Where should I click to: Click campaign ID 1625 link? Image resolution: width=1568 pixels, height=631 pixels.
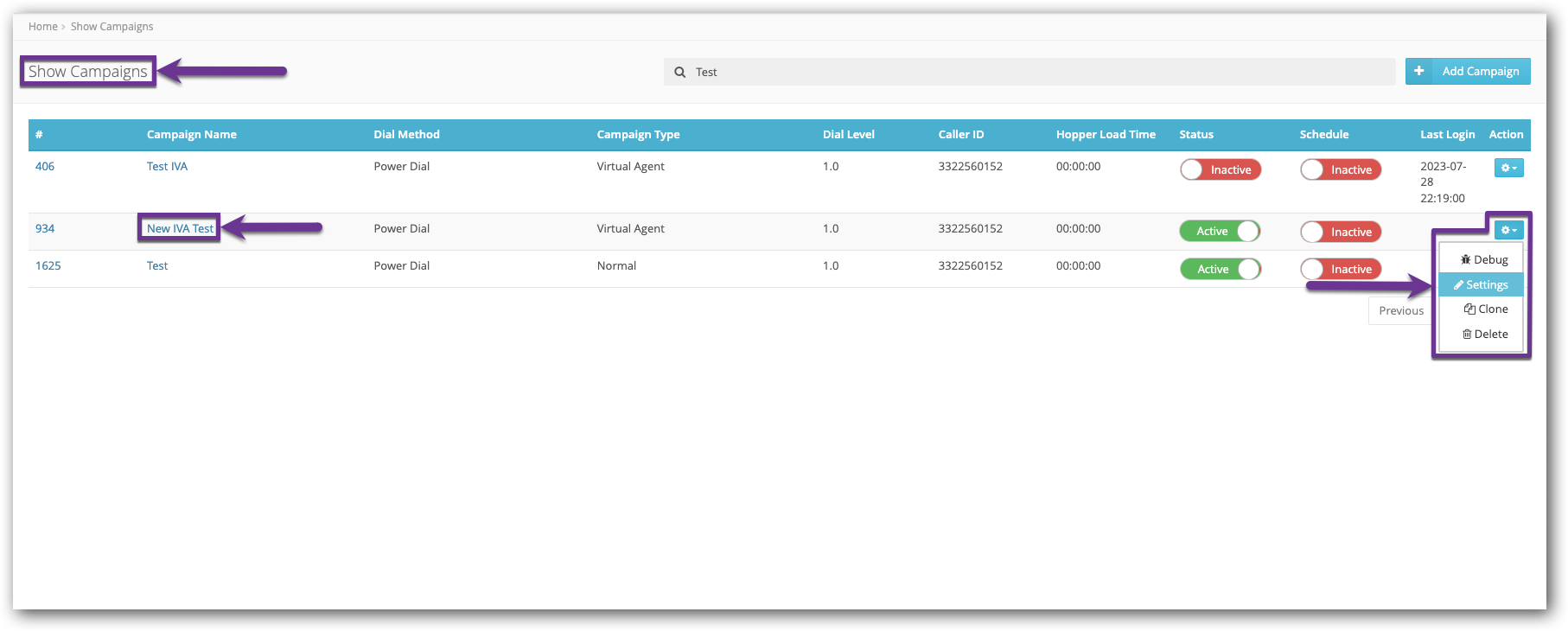pyautogui.click(x=48, y=265)
